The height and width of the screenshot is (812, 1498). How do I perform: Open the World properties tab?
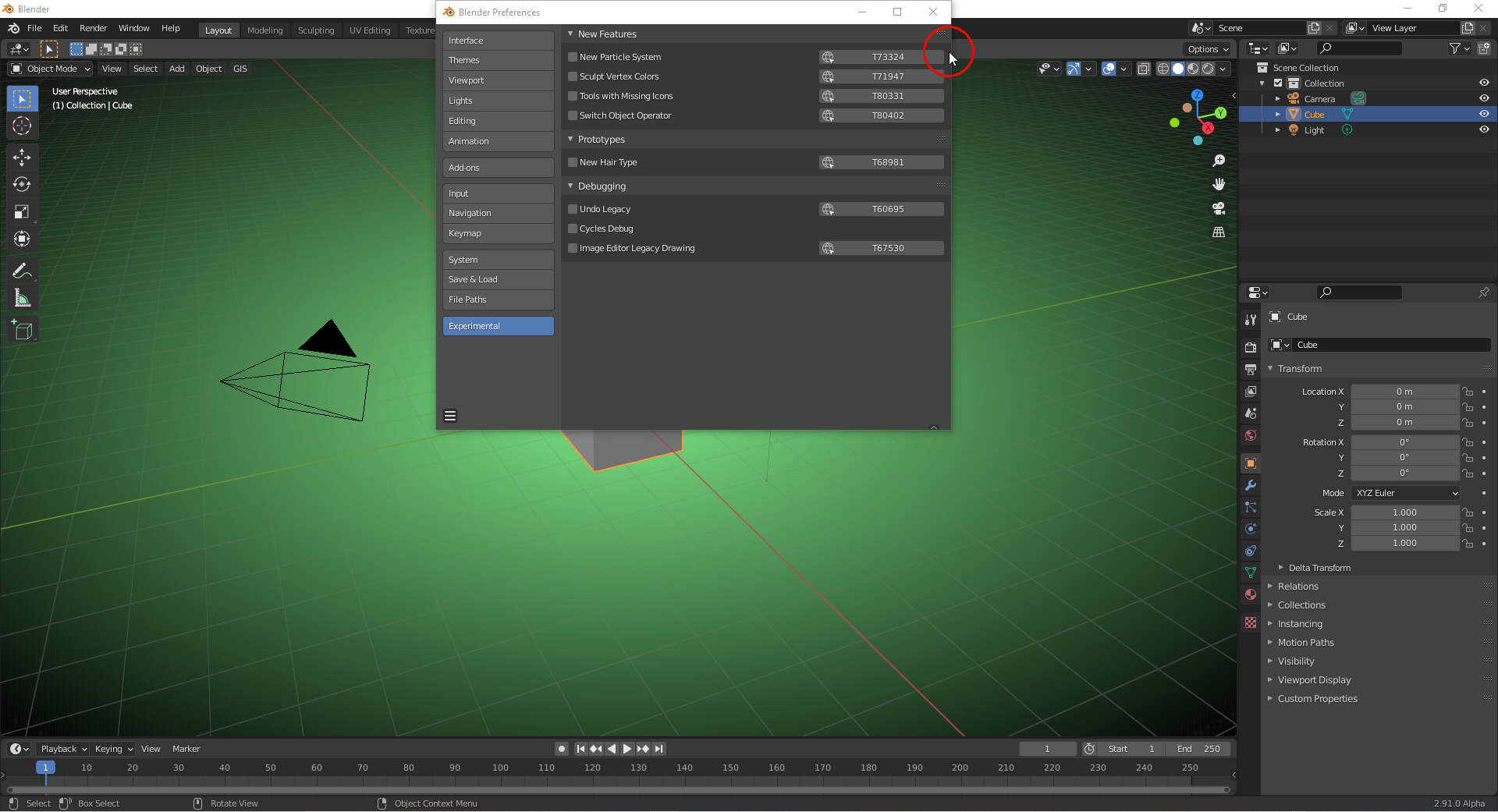click(x=1251, y=435)
